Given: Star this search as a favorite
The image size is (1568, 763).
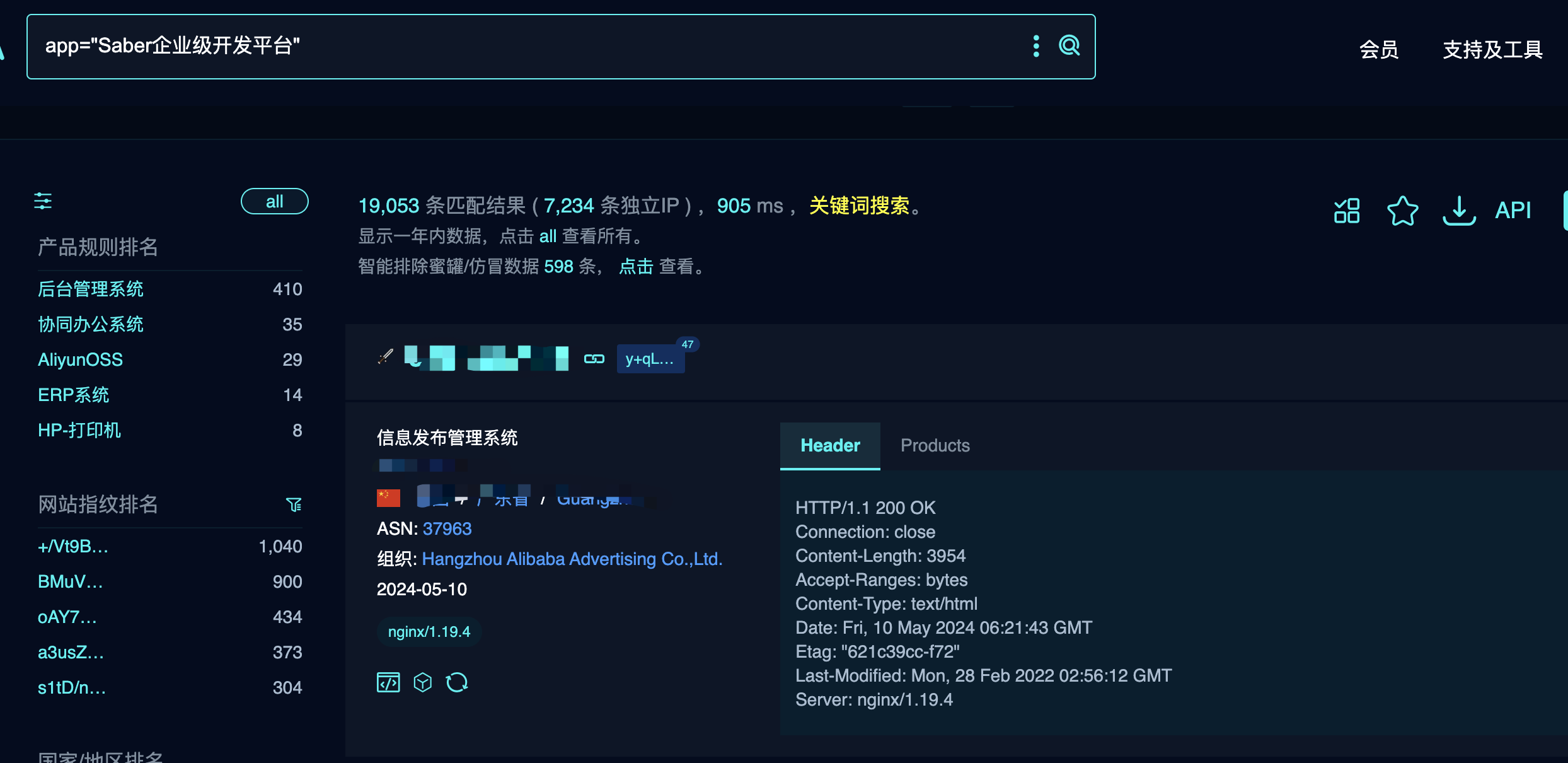Looking at the screenshot, I should tap(1402, 211).
